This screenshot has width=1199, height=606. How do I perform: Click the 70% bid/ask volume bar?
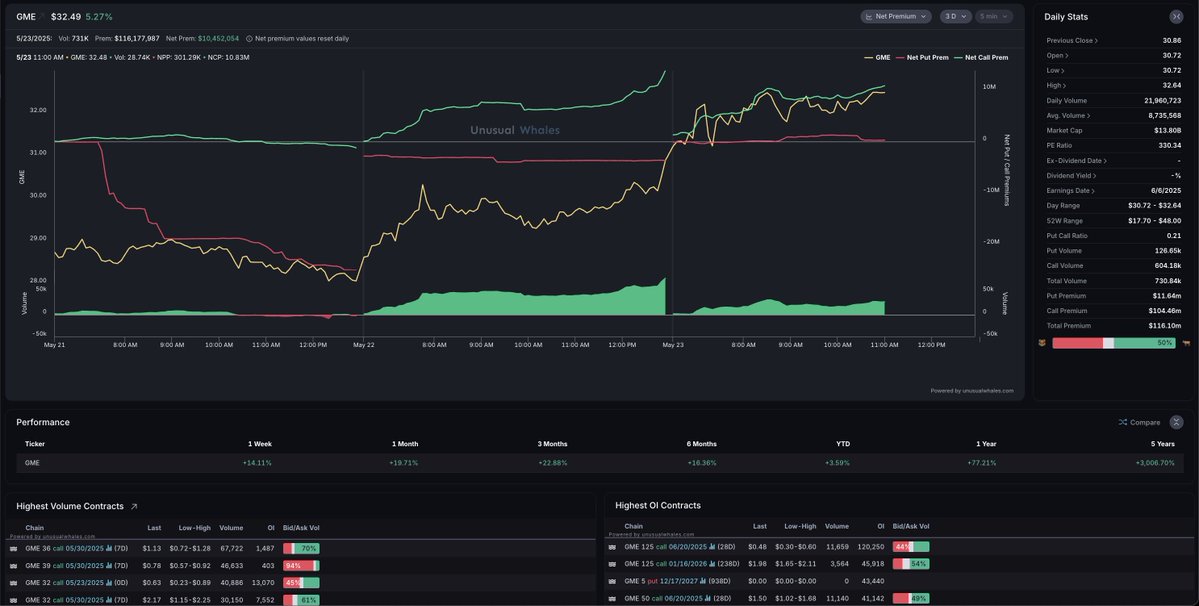[301, 548]
